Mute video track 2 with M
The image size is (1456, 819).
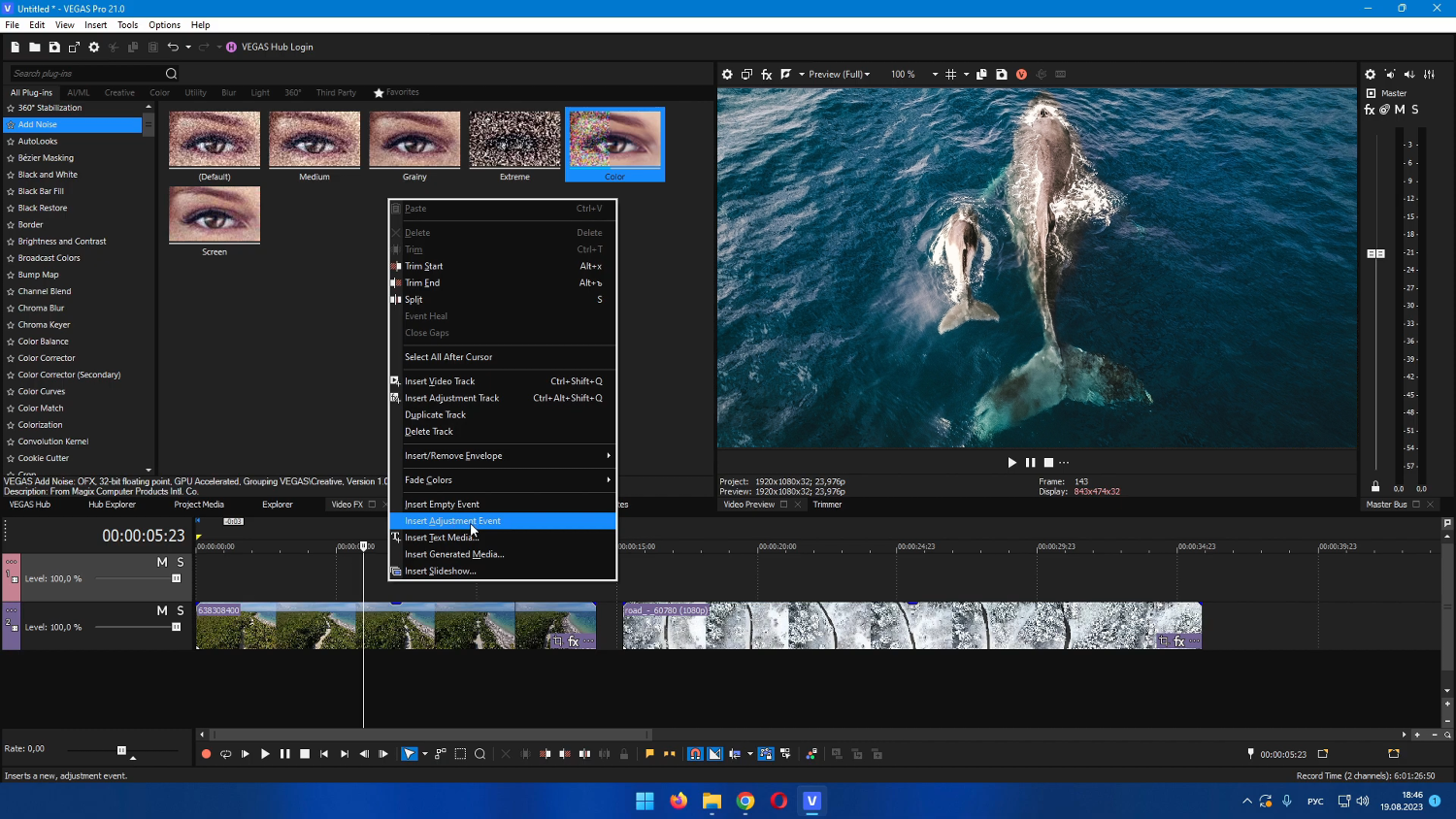[162, 610]
